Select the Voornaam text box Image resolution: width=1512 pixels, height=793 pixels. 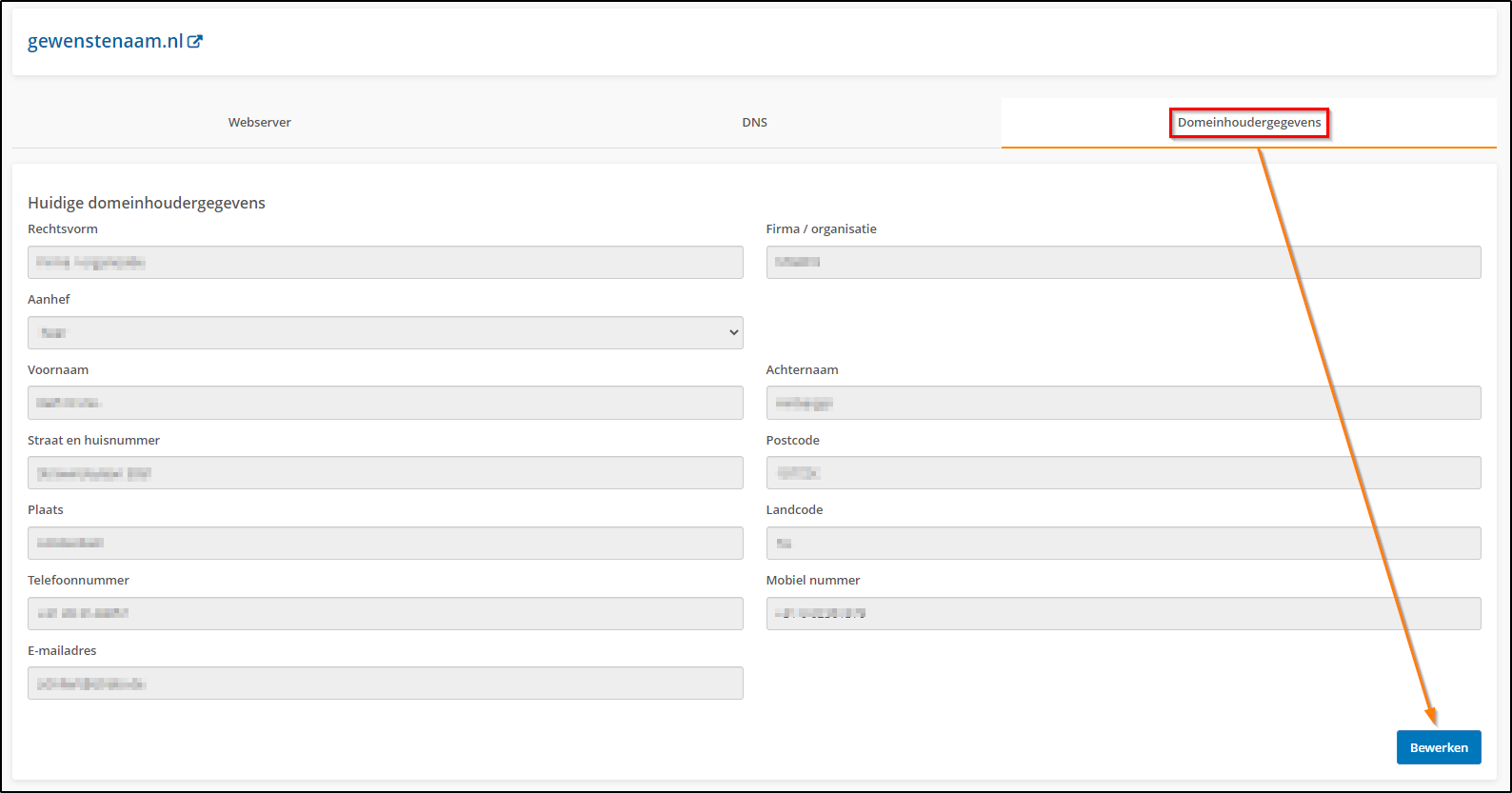click(385, 403)
